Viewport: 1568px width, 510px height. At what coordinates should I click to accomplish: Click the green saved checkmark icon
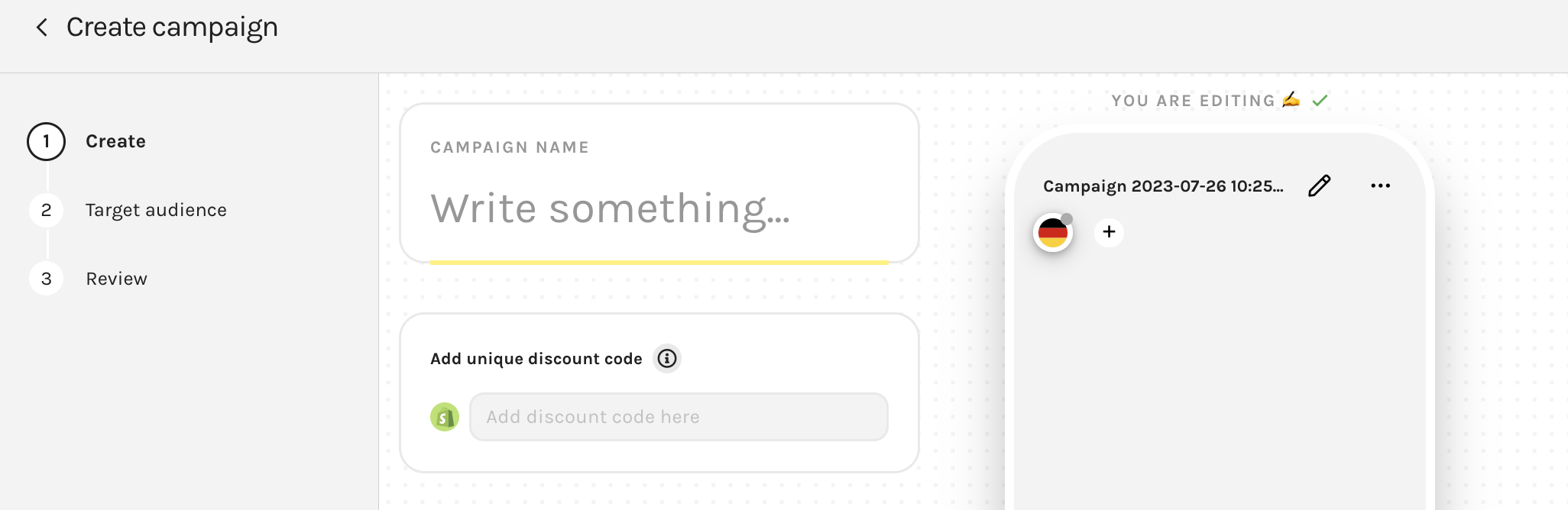click(1320, 100)
